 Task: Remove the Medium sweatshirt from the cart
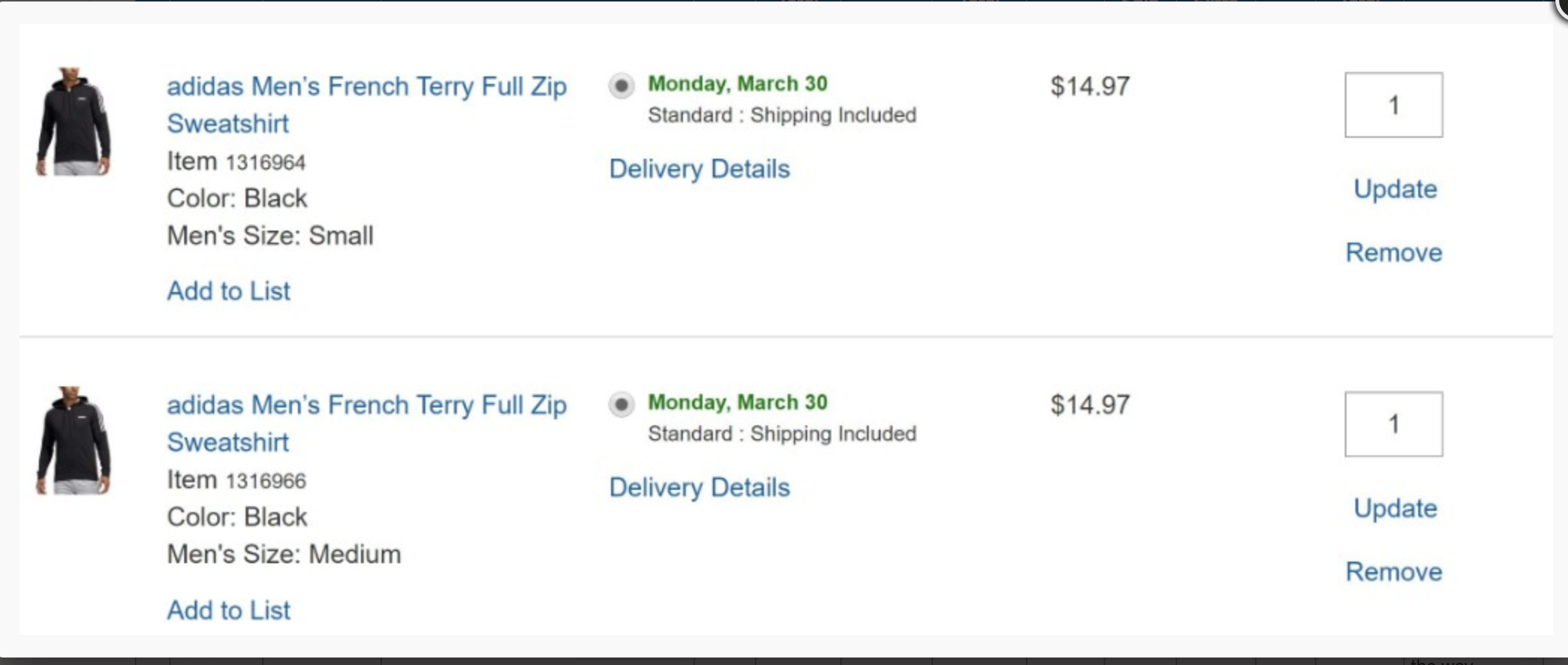coord(1394,571)
